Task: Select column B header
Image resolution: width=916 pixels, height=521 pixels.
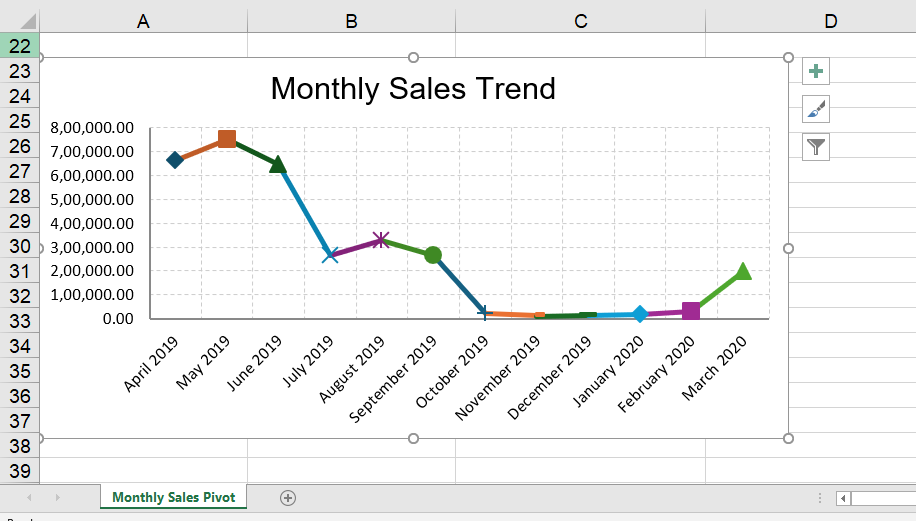Action: coord(351,22)
